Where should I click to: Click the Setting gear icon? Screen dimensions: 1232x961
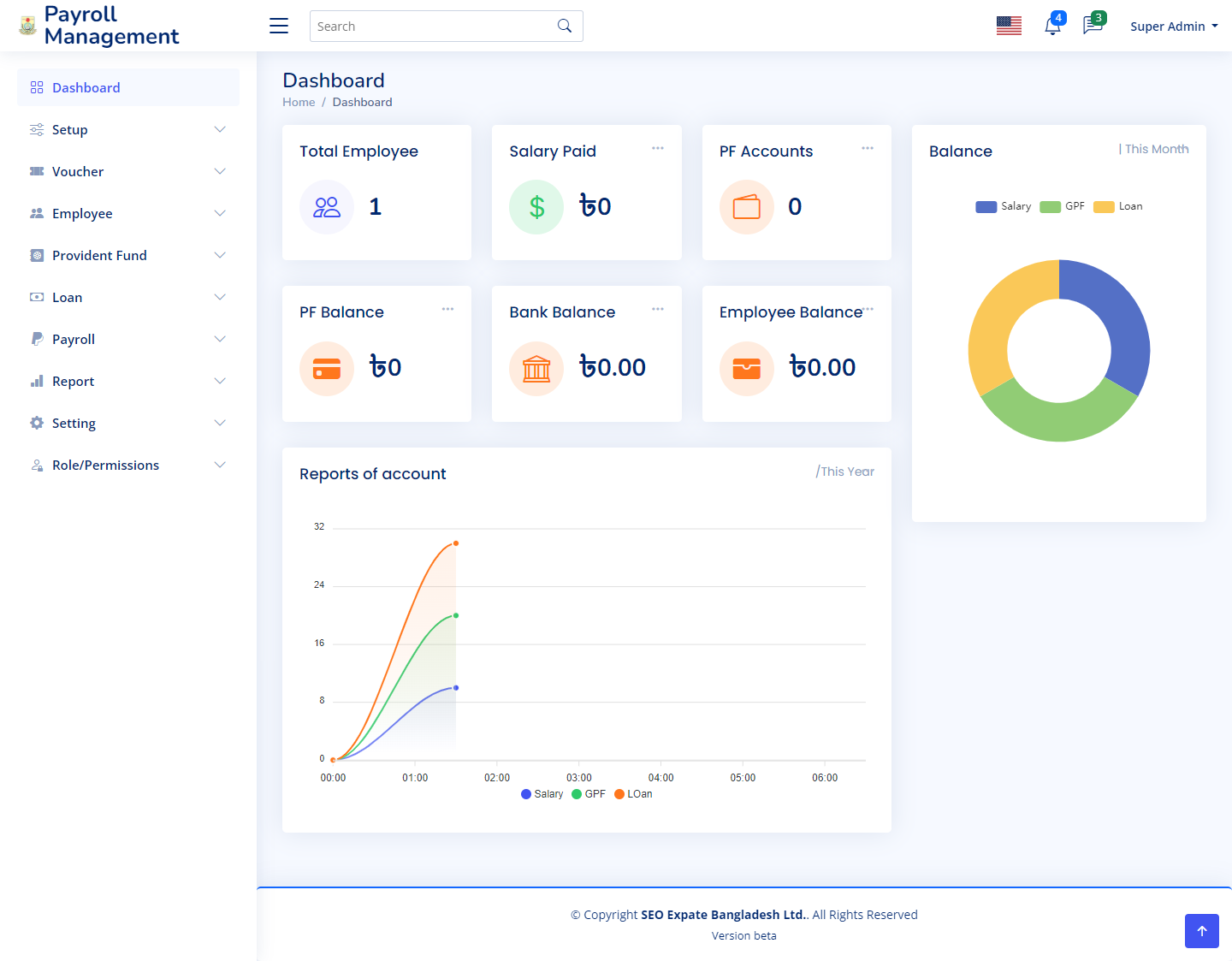37,423
